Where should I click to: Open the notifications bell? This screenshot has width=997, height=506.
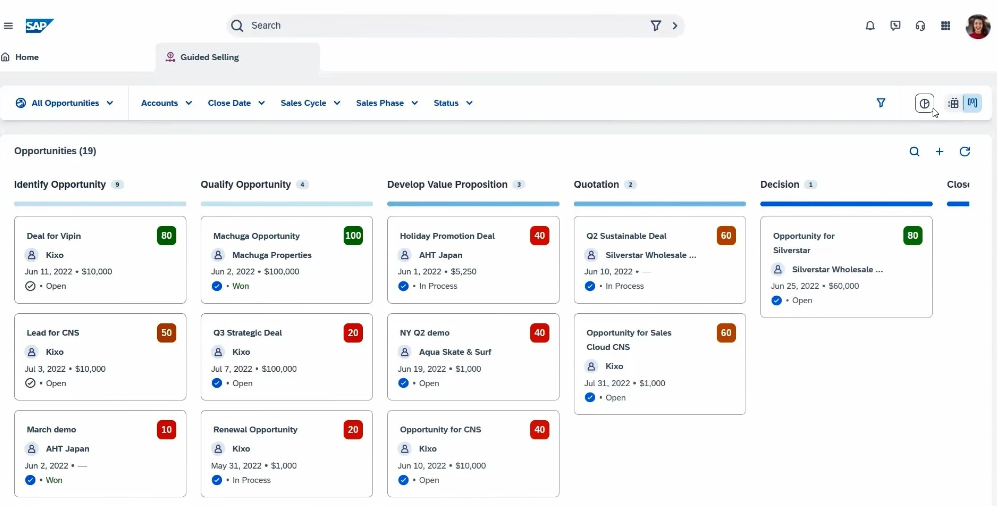point(870,26)
